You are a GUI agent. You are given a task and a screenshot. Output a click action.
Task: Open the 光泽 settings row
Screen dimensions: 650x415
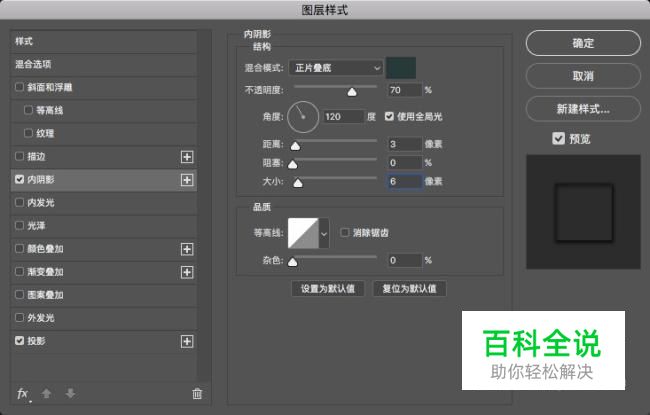pyautogui.click(x=103, y=226)
